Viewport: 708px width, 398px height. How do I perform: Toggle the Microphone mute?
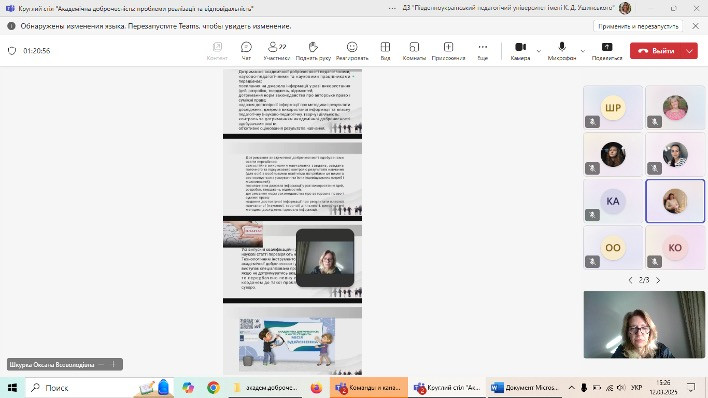(x=562, y=51)
